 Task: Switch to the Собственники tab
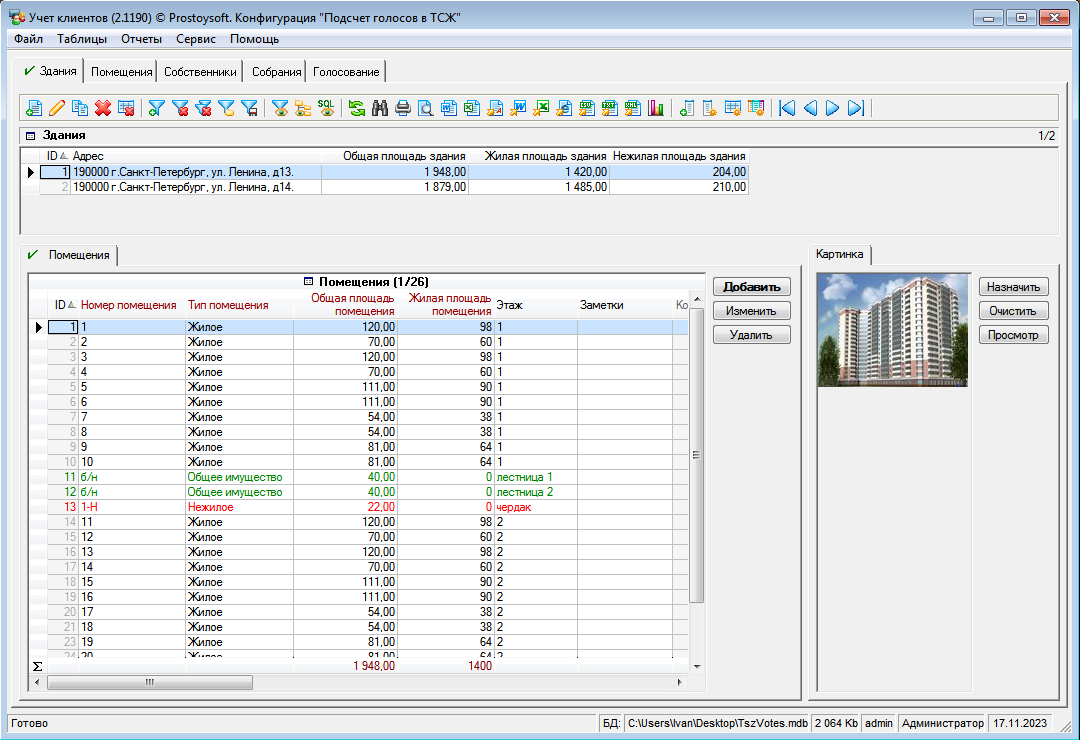[x=201, y=72]
